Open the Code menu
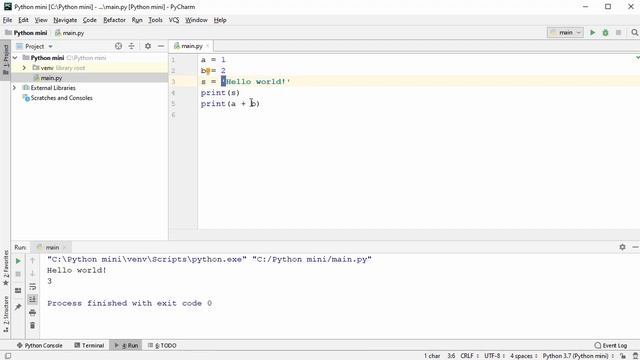The image size is (640, 360). pos(89,20)
